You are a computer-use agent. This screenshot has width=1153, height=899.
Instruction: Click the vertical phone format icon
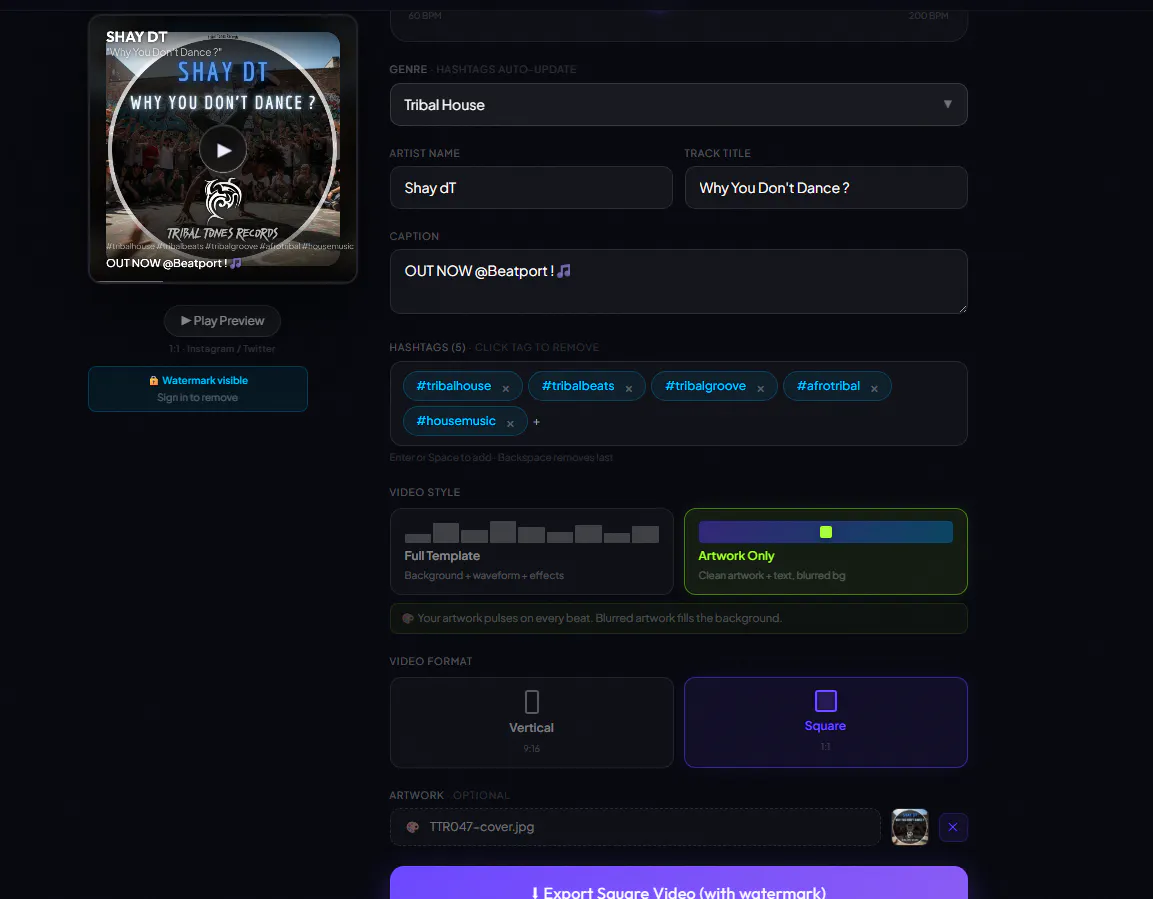[532, 702]
